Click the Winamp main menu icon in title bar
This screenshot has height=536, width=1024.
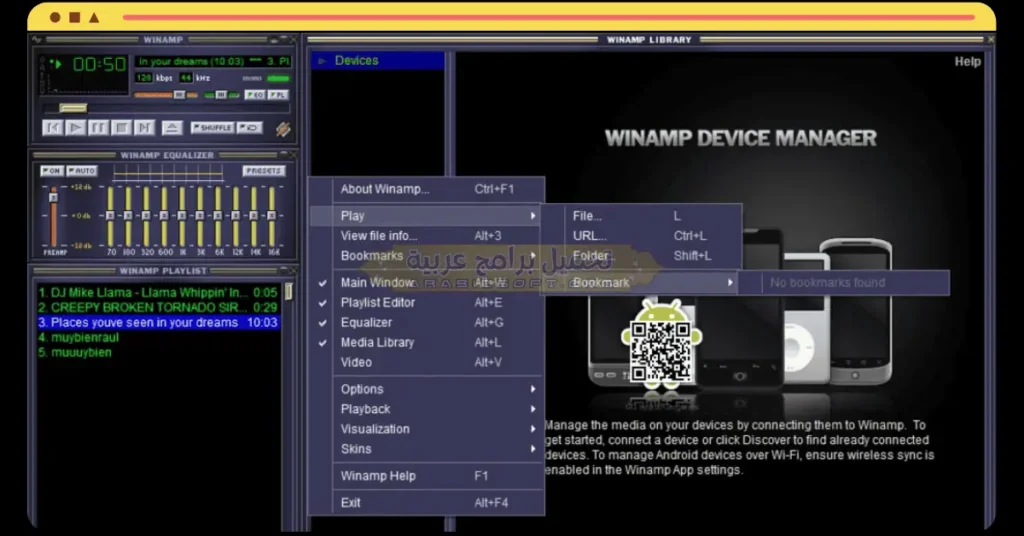click(x=37, y=40)
